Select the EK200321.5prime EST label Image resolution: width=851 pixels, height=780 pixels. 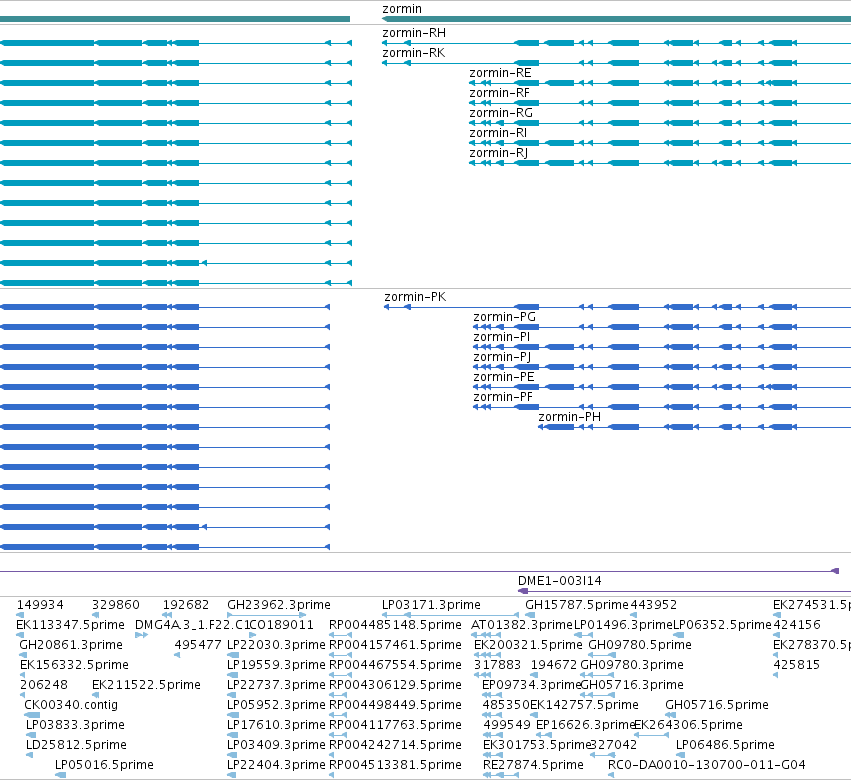[x=529, y=645]
